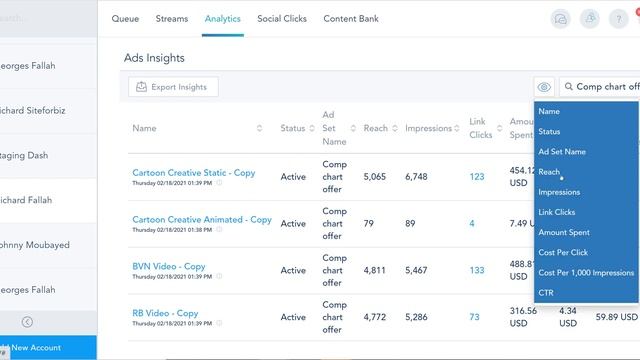
Task: Click info icon beside BVN Video date
Action: [219, 276]
